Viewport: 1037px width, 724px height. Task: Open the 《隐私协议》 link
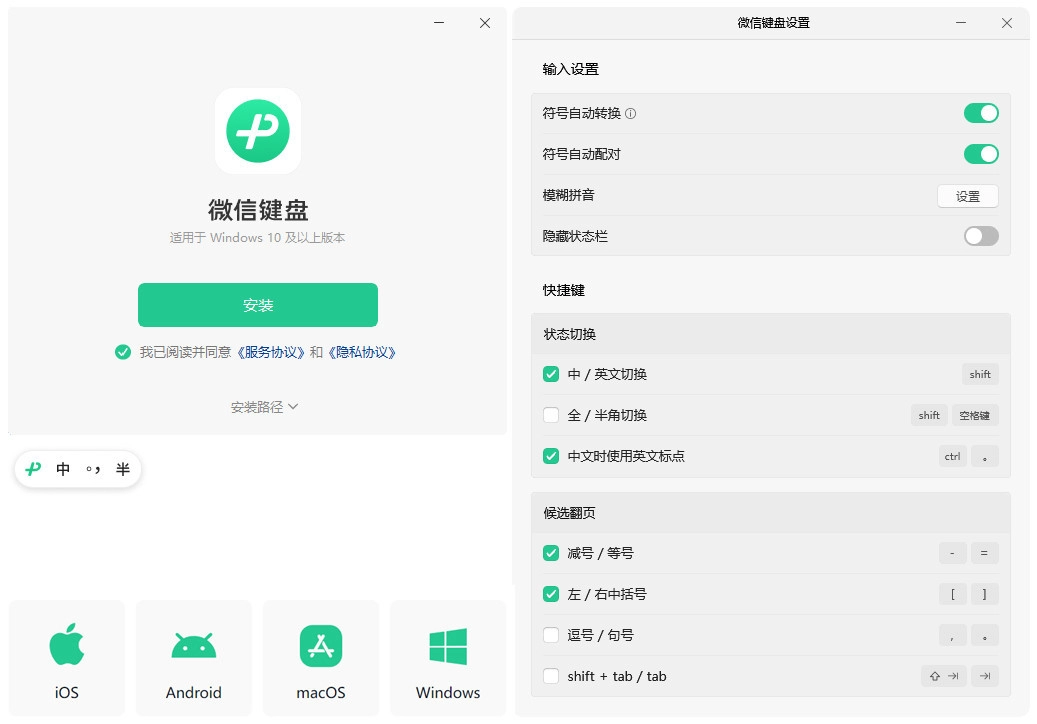click(x=362, y=352)
